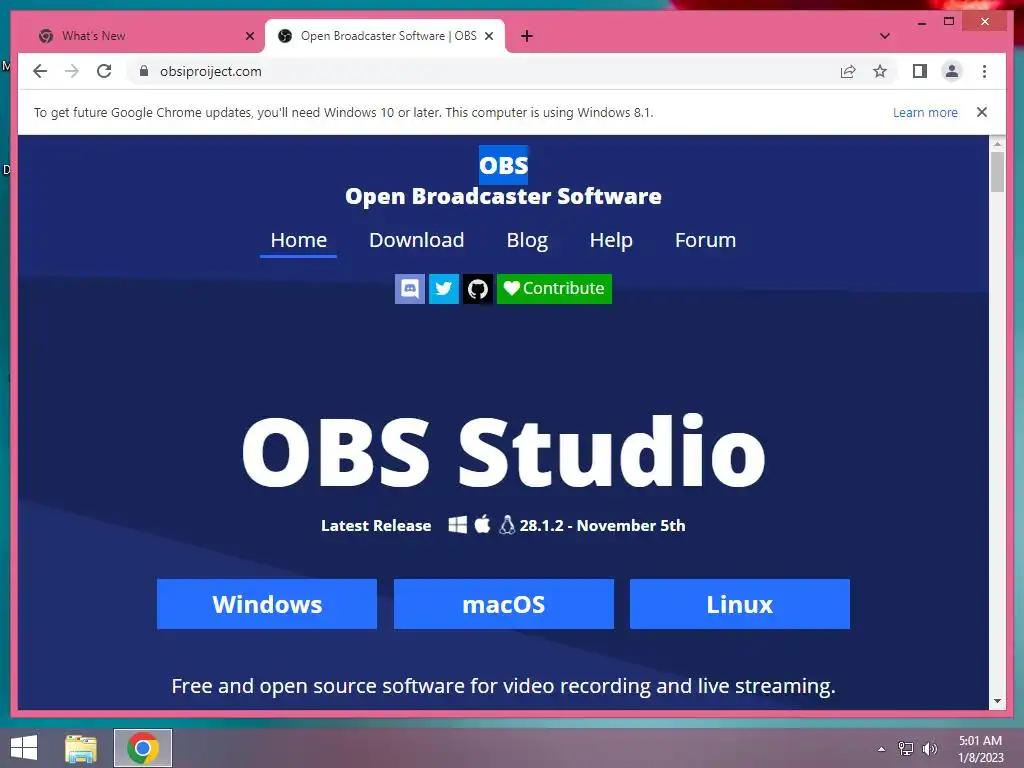This screenshot has width=1024, height=768.
Task: Click the Apple logo beside Latest Release
Action: (483, 524)
